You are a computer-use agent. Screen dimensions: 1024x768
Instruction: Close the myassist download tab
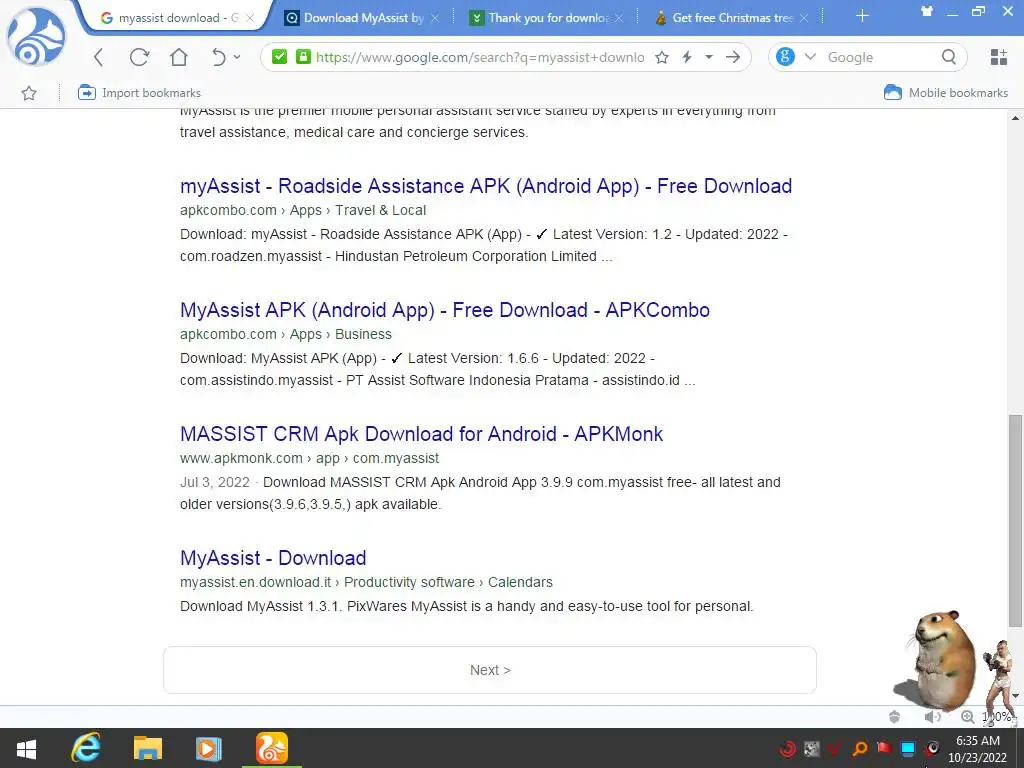tap(249, 18)
